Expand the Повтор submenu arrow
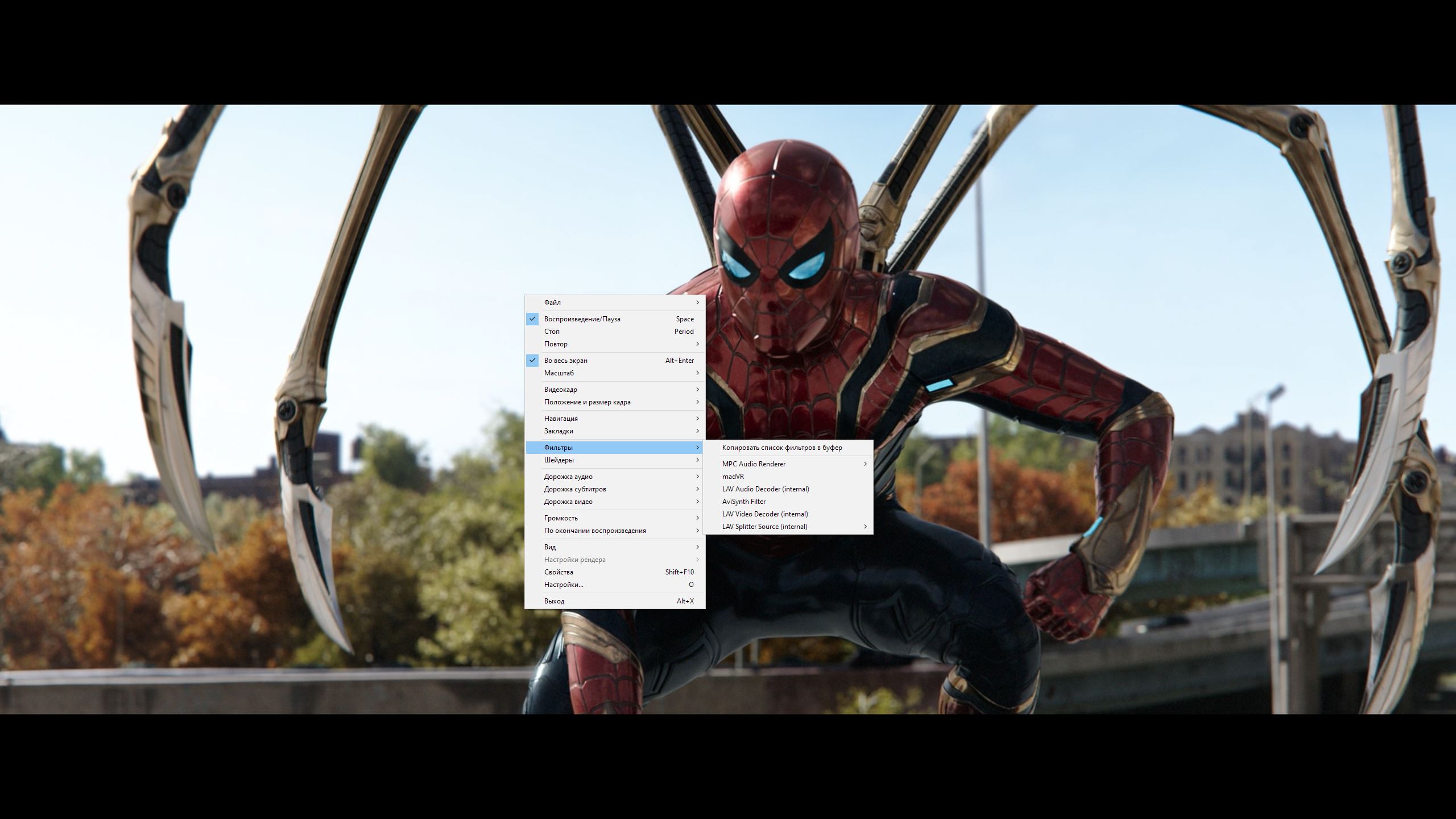1456x819 pixels. point(697,344)
